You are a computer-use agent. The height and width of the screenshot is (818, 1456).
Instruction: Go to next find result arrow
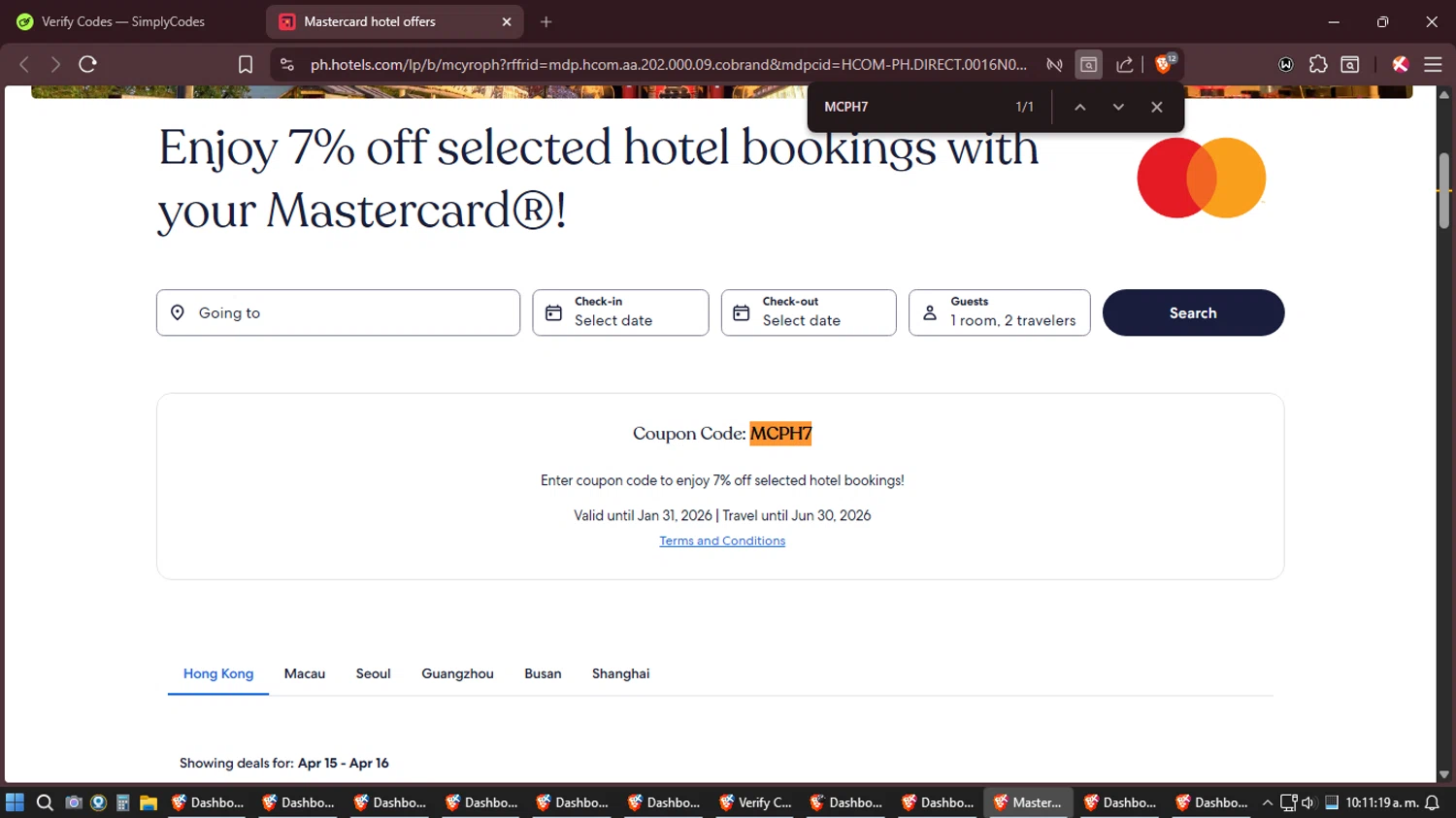click(1118, 107)
